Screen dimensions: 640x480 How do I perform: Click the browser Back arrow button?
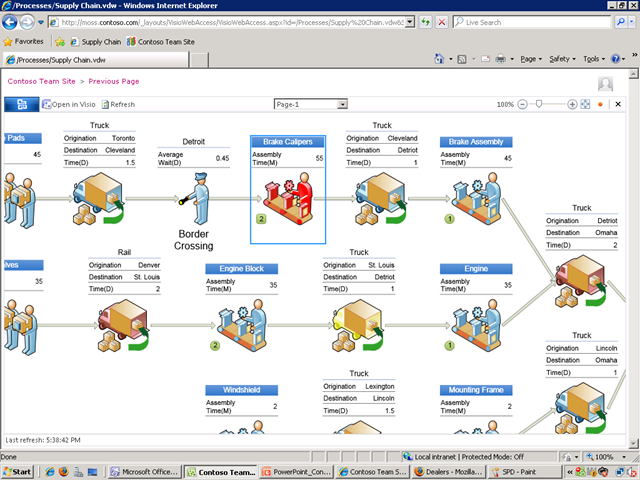point(10,22)
